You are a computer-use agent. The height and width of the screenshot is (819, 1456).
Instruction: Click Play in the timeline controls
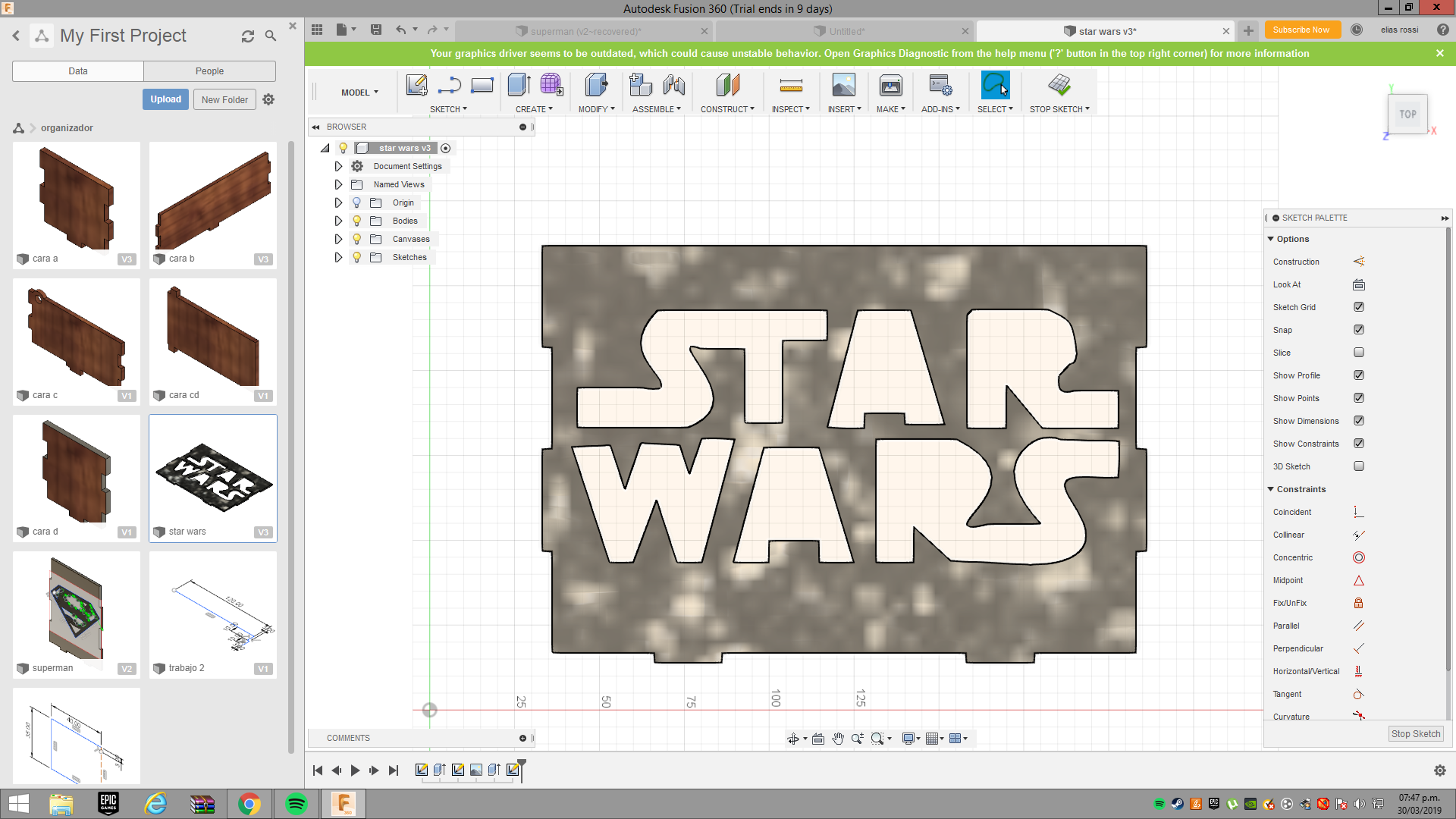pyautogui.click(x=355, y=770)
